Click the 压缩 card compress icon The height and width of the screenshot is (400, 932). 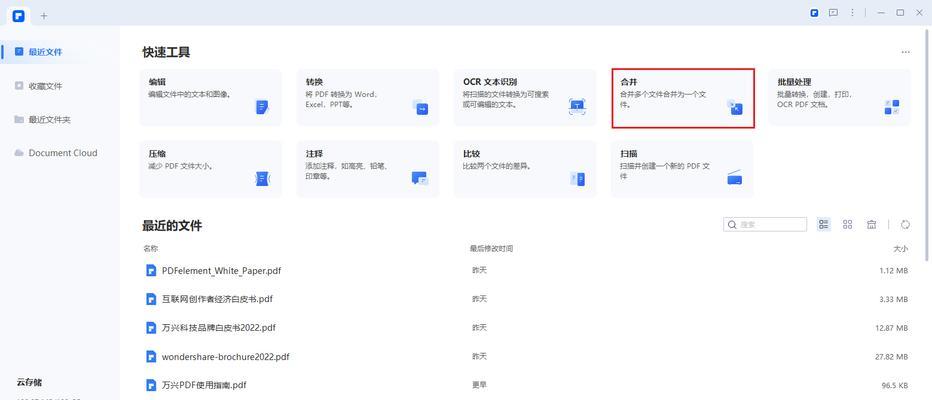tap(263, 178)
